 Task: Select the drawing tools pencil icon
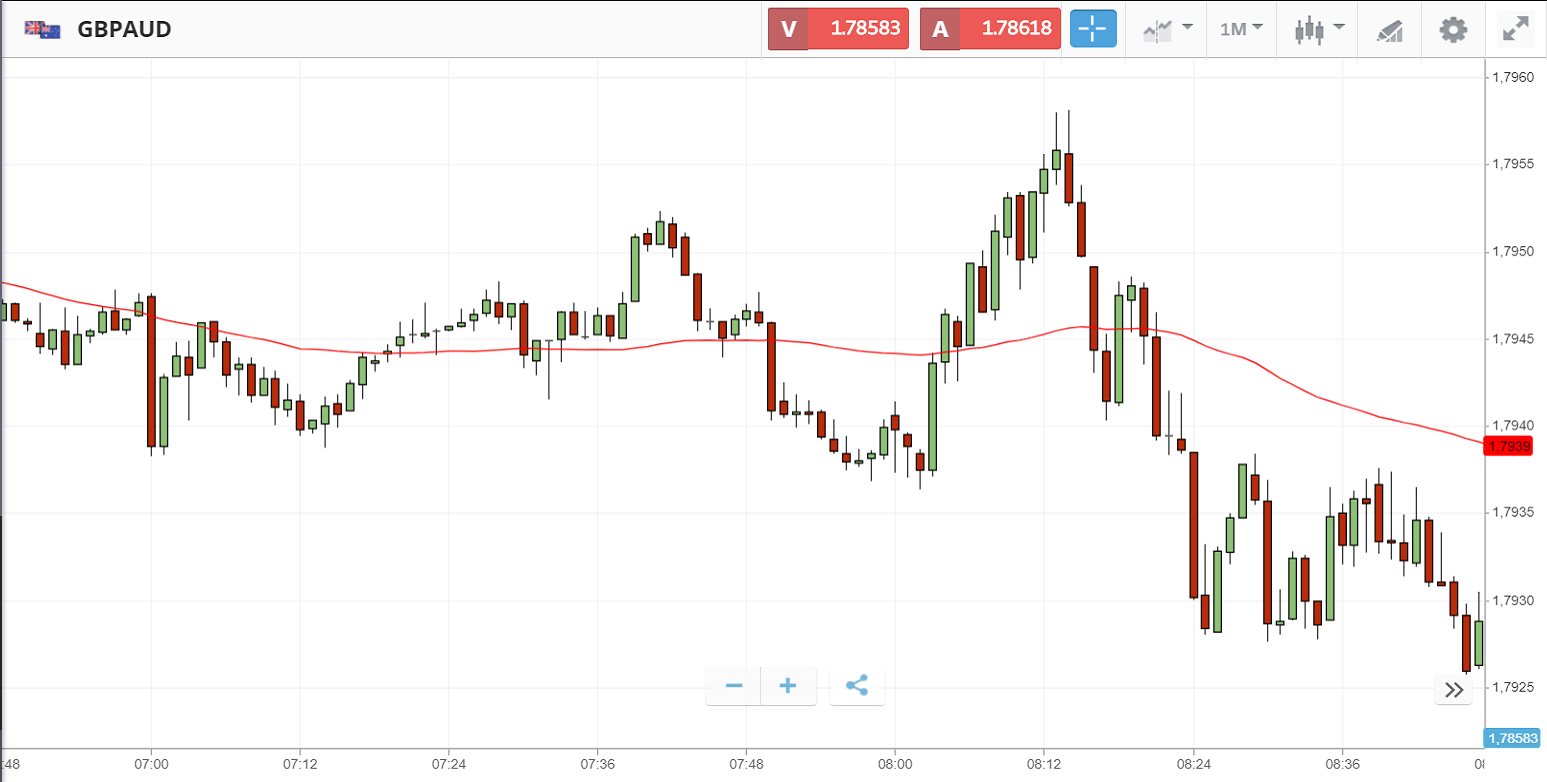[1389, 29]
